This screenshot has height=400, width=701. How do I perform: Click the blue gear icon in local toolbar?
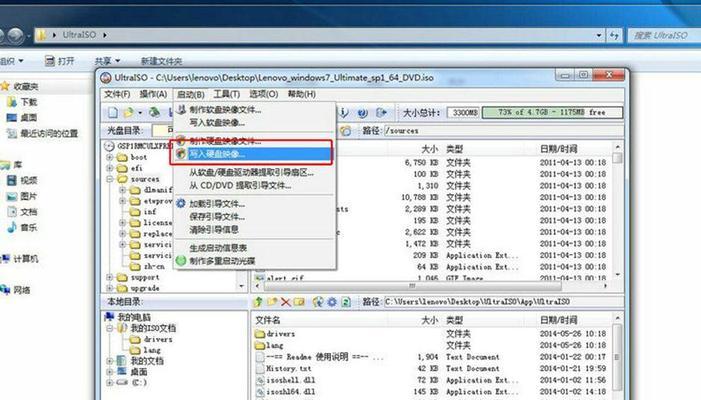coord(332,302)
